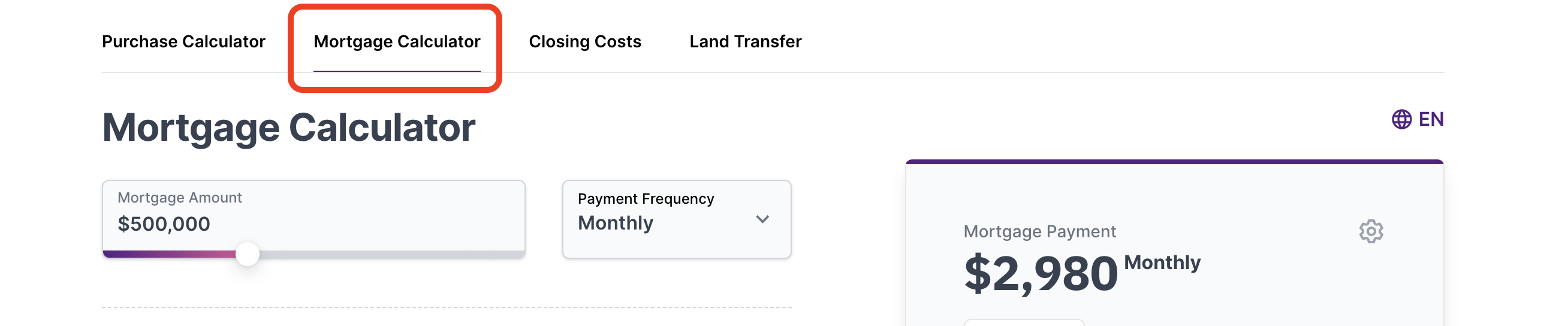Viewport: 1568px width, 326px height.
Task: Click the globe language icon
Action: tap(1401, 119)
